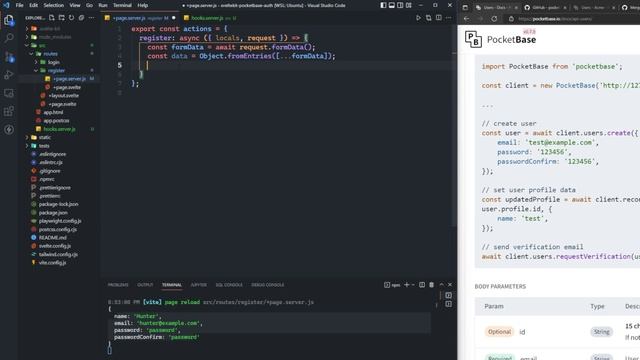The width and height of the screenshot is (640, 360).
Task: Split the editor to the right
Action: point(439,18)
